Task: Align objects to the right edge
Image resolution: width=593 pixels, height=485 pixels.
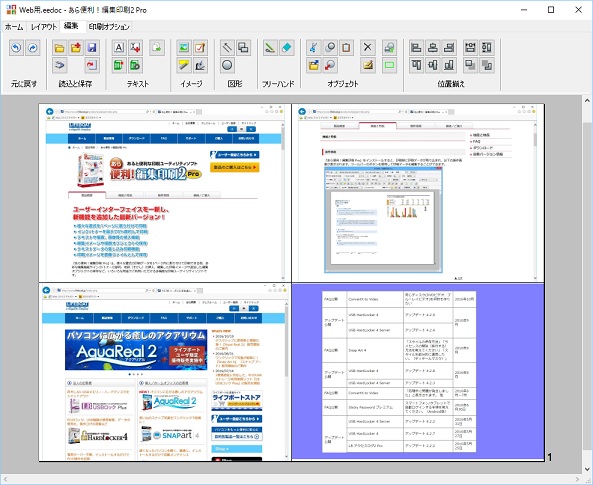Action: click(449, 48)
